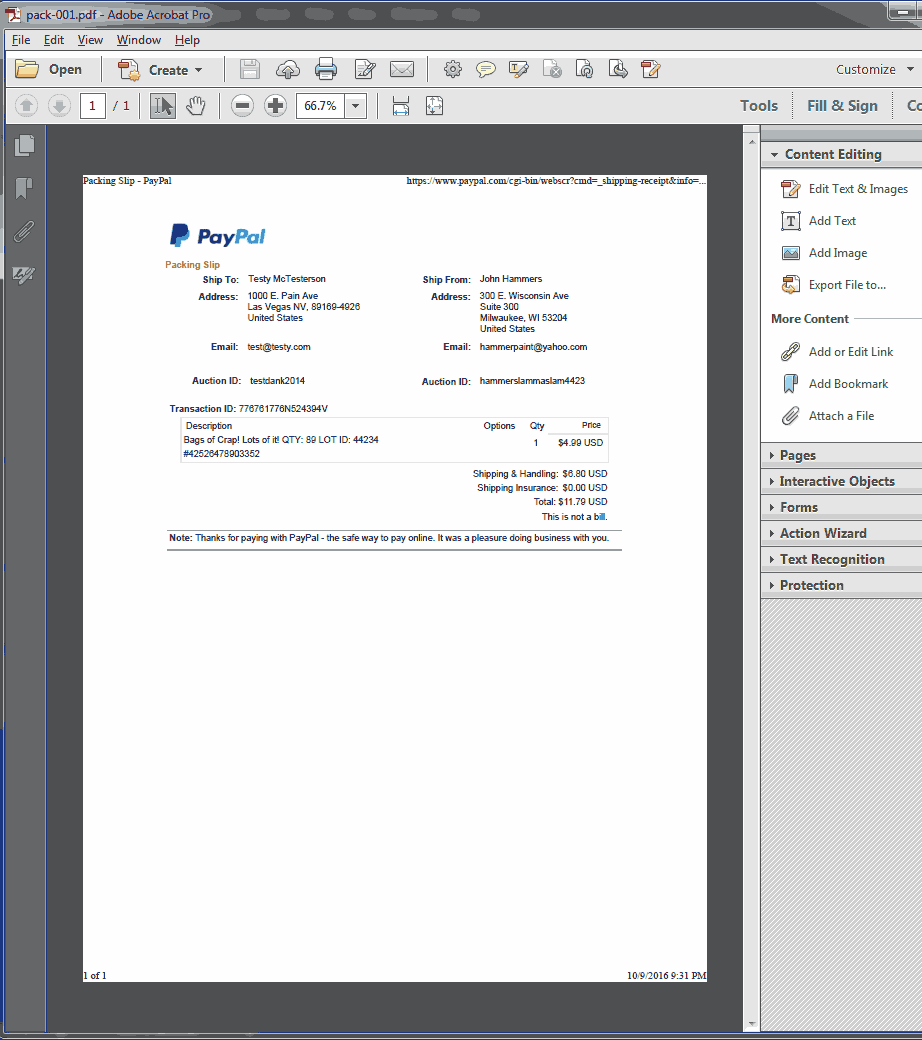Click the comment bubble icon
922x1040 pixels.
click(486, 69)
